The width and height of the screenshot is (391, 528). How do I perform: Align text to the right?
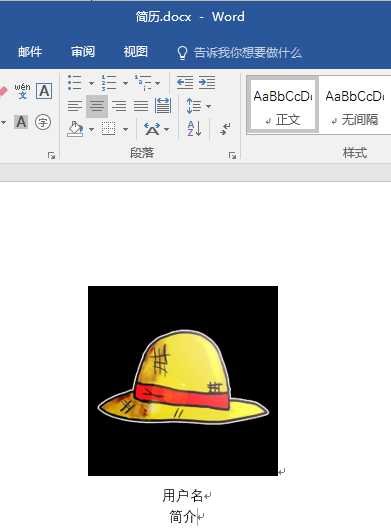click(x=119, y=106)
